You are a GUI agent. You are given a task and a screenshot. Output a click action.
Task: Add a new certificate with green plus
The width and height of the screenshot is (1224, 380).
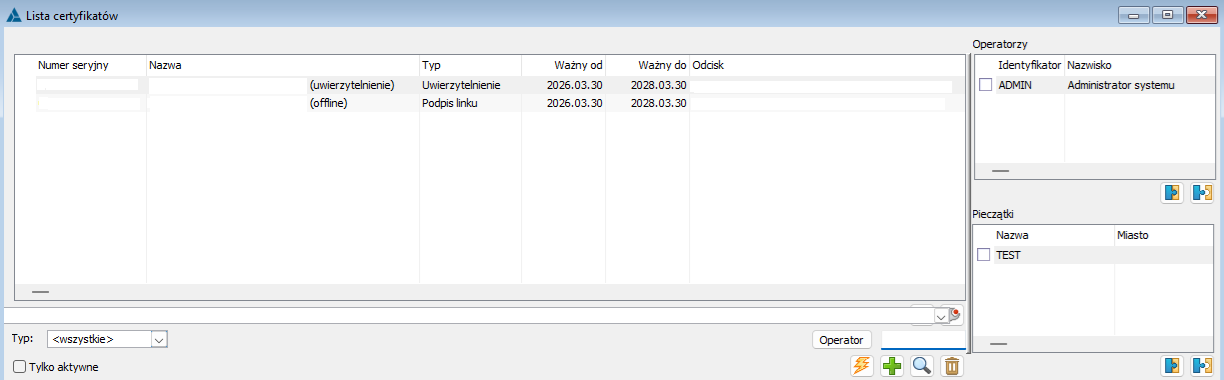pos(892,366)
